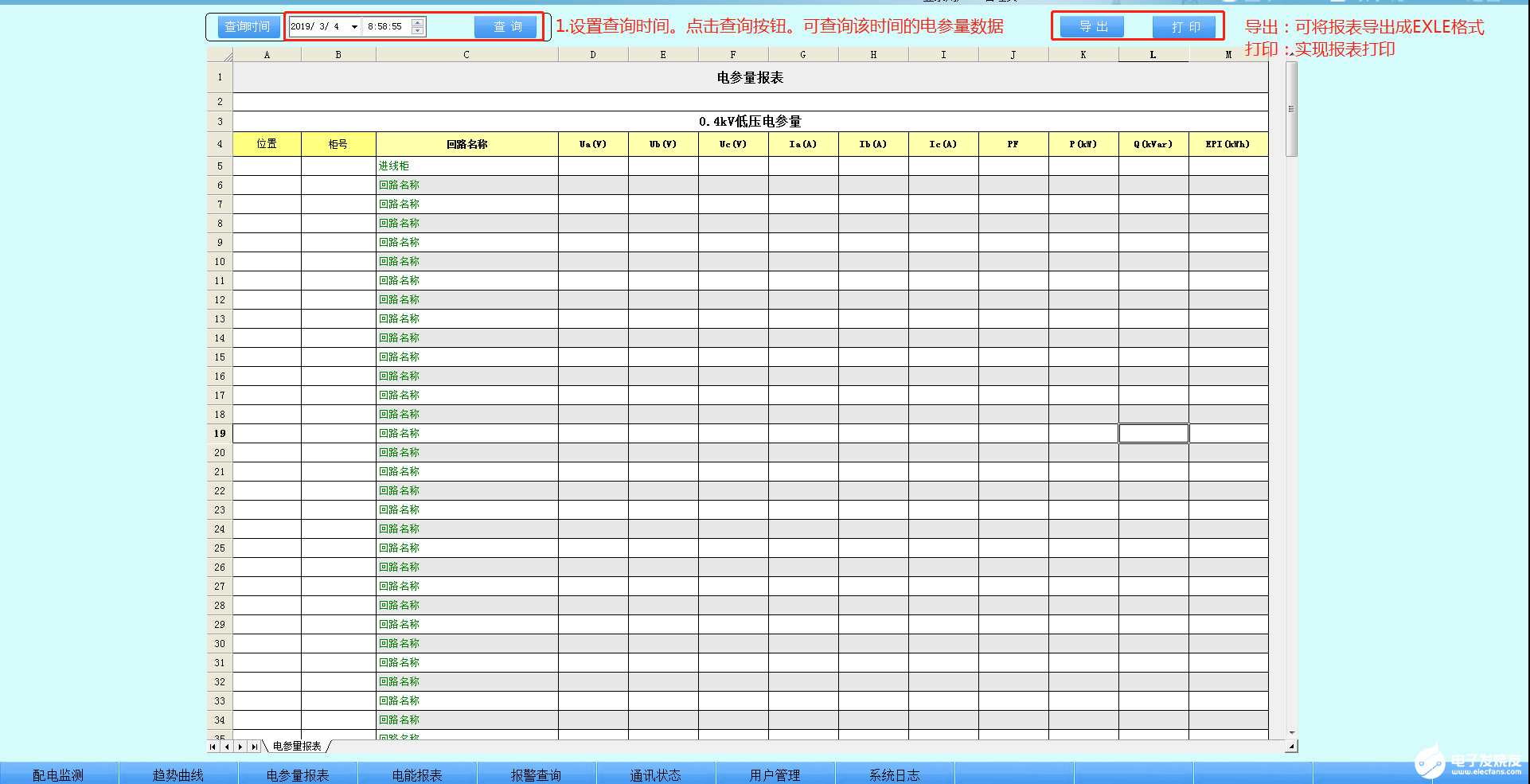The height and width of the screenshot is (784, 1530).
Task: Open the 配电监测 navigation tab
Action: point(59,774)
